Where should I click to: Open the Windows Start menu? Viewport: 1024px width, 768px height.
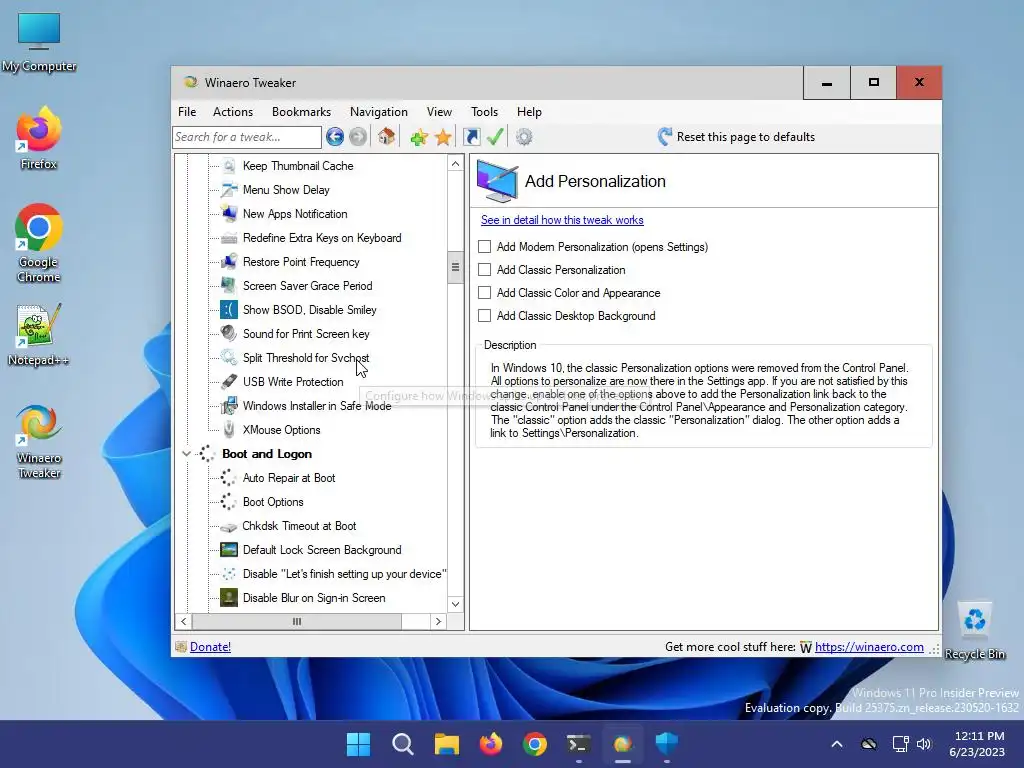(358, 744)
